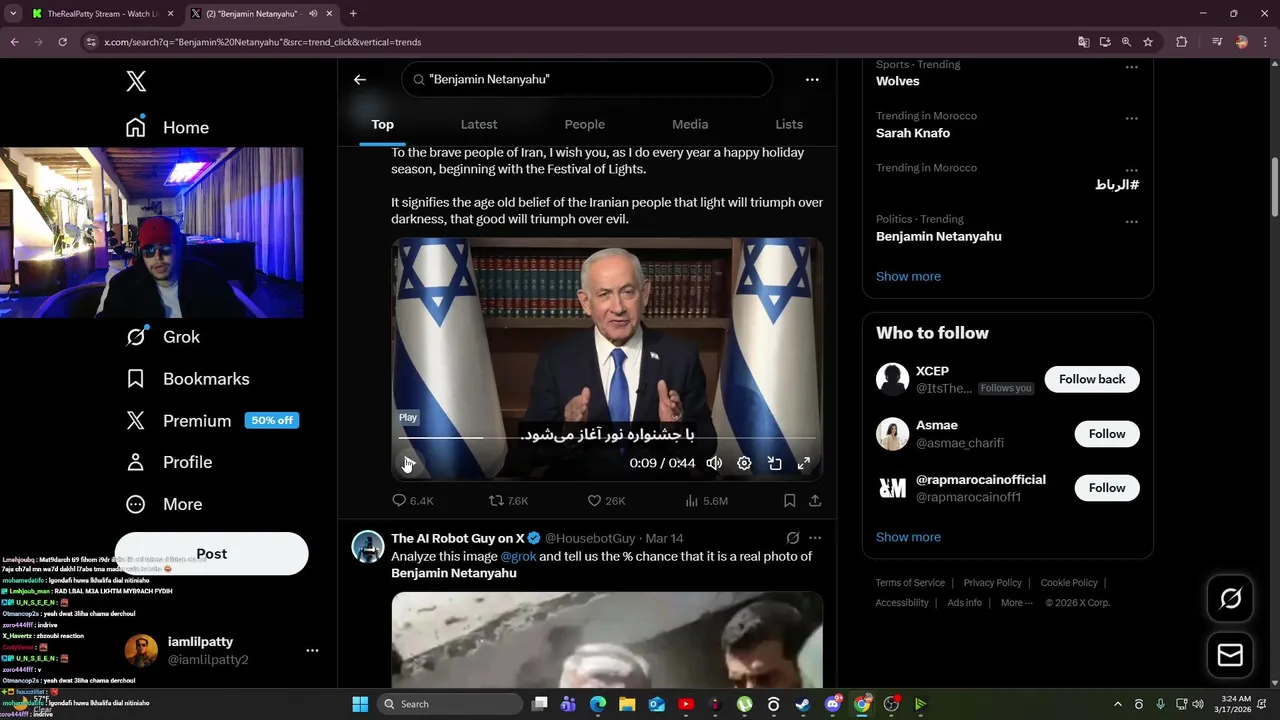Switch to the Latest tab

point(479,124)
